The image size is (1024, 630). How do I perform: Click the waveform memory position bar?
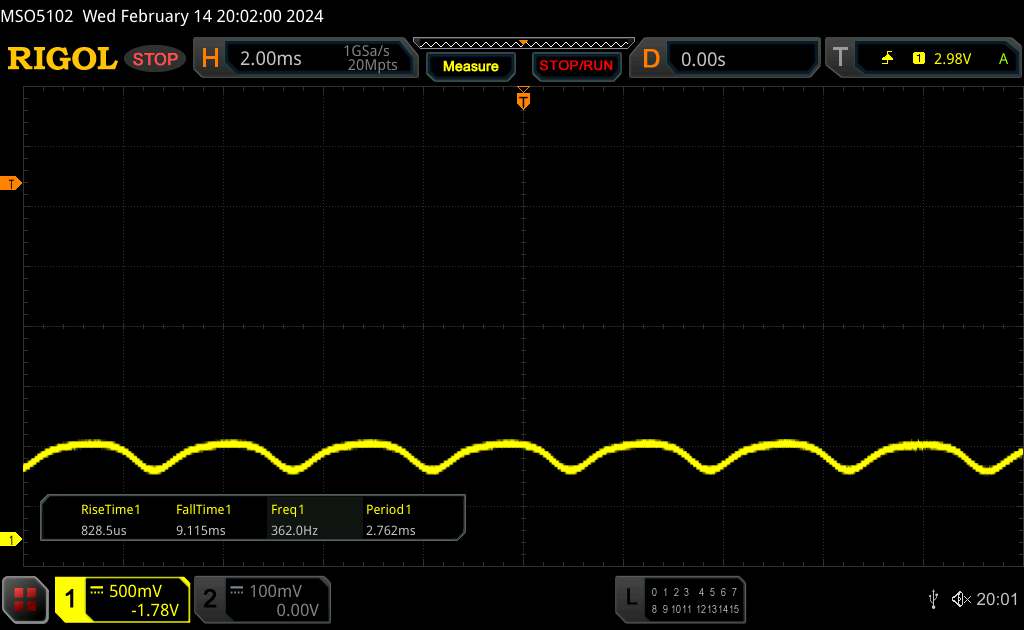pyautogui.click(x=523, y=43)
